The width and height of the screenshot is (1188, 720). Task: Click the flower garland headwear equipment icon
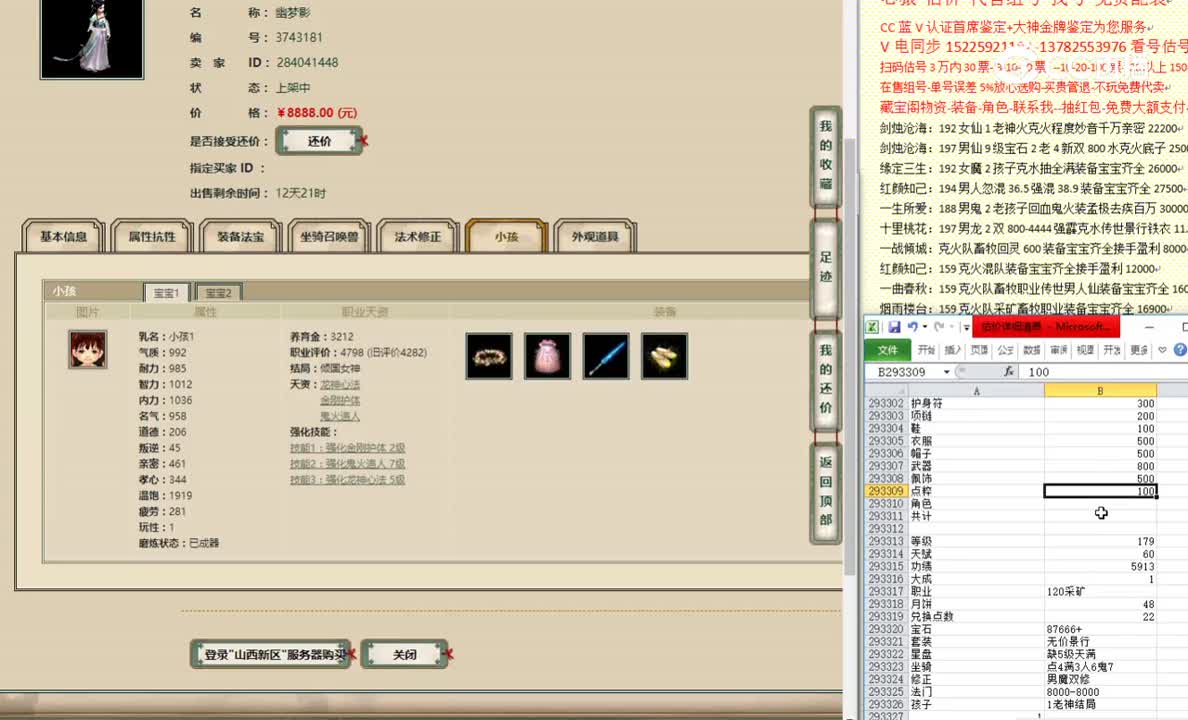click(x=488, y=356)
